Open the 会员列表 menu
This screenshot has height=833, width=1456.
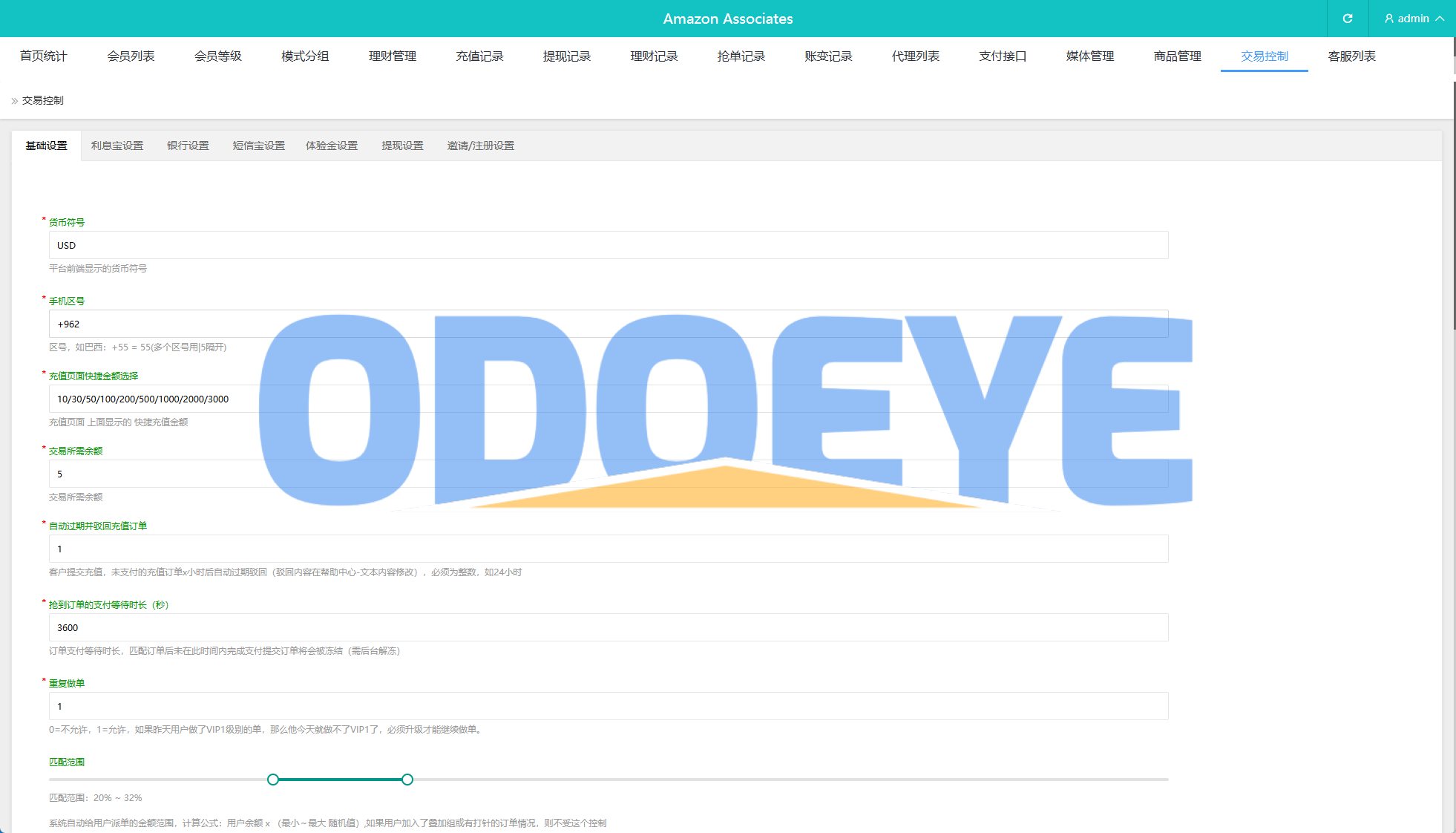131,56
